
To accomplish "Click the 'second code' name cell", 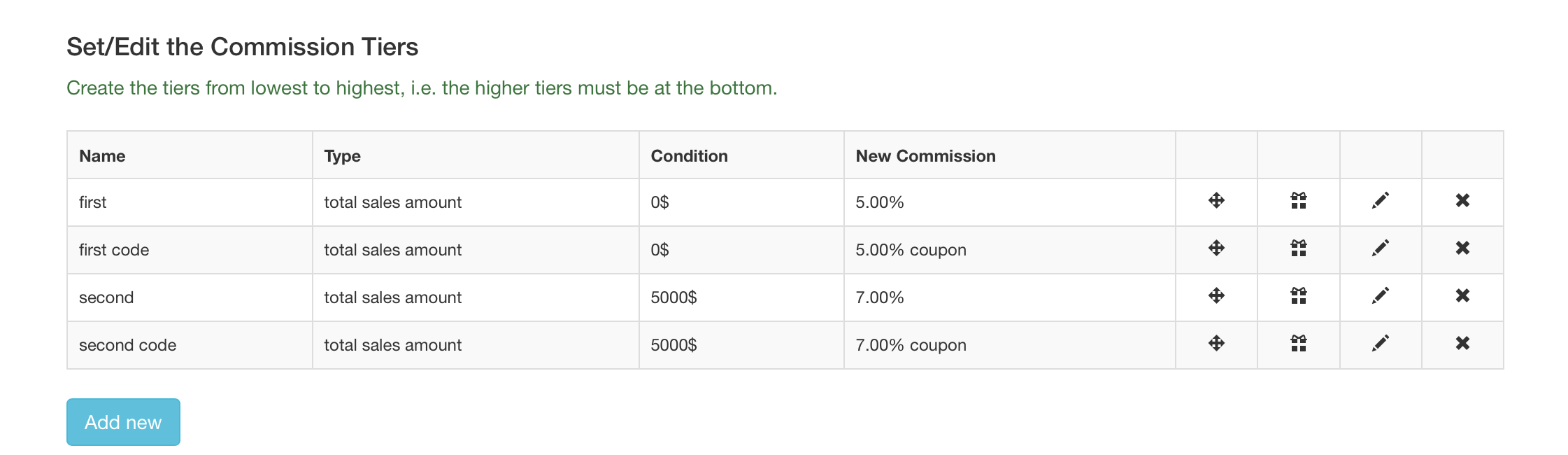I will click(x=128, y=345).
